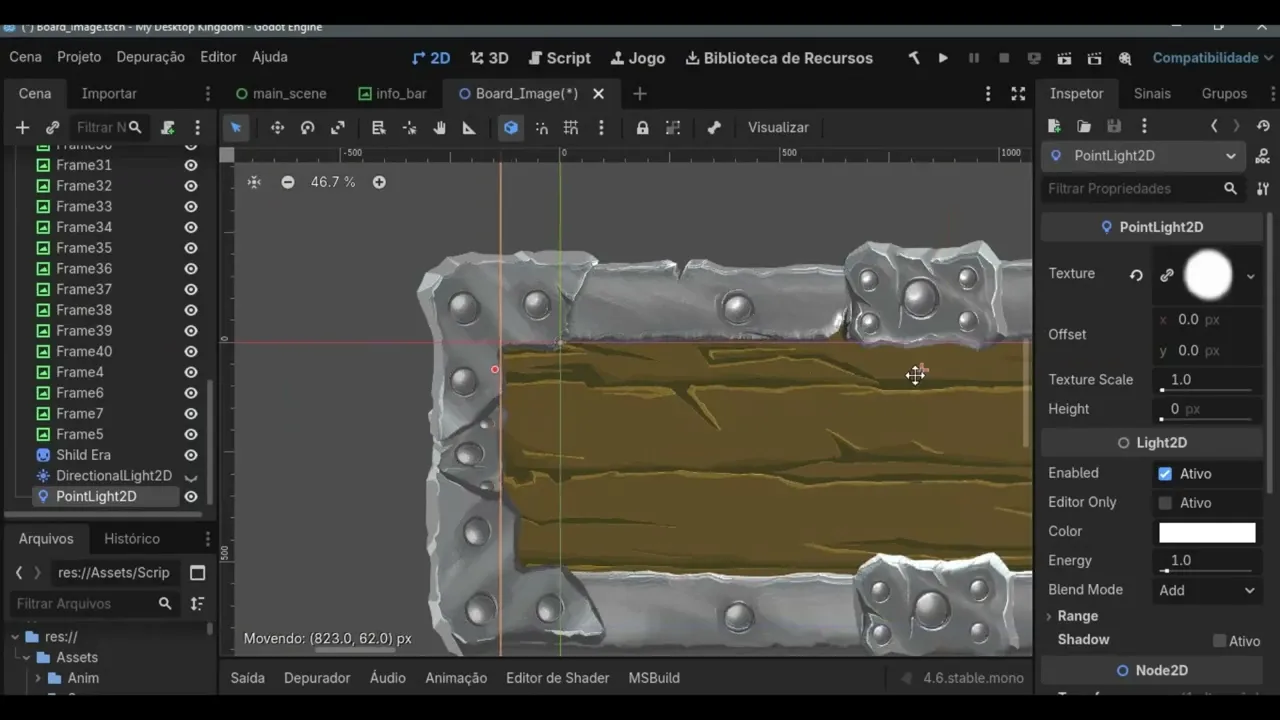Image resolution: width=1280 pixels, height=720 pixels.
Task: Open the Depuração menu
Action: (x=151, y=57)
